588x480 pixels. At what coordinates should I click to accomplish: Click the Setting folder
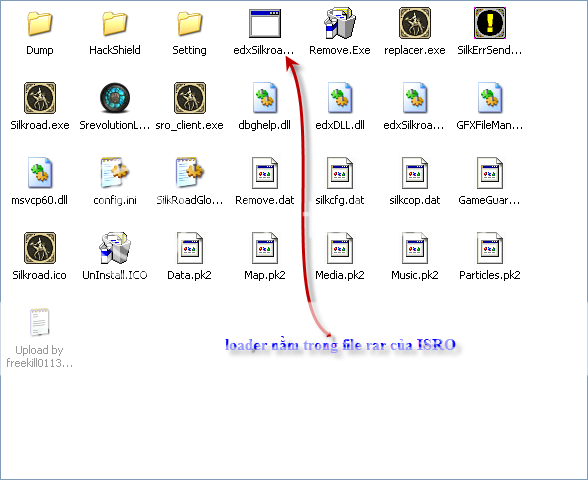[x=190, y=23]
